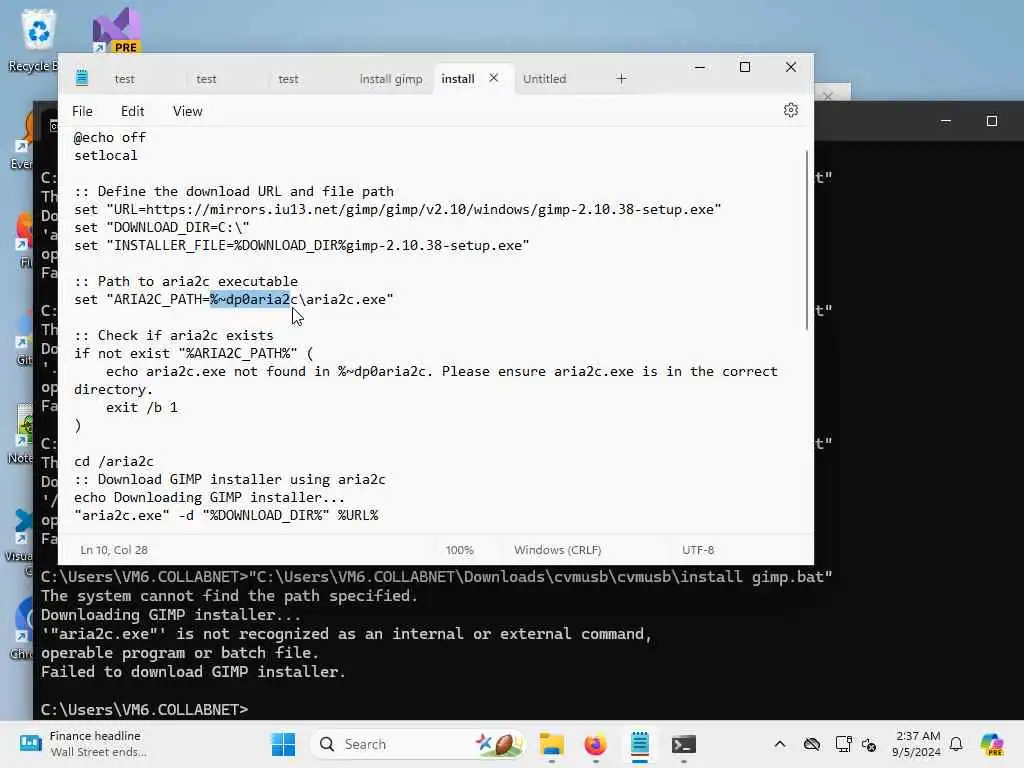Maximize the background terminal window
This screenshot has width=1024, height=768.
(991, 121)
